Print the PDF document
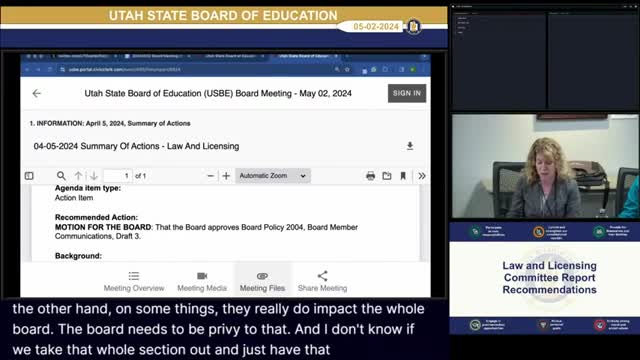Image resolution: width=640 pixels, height=360 pixels. [x=371, y=176]
